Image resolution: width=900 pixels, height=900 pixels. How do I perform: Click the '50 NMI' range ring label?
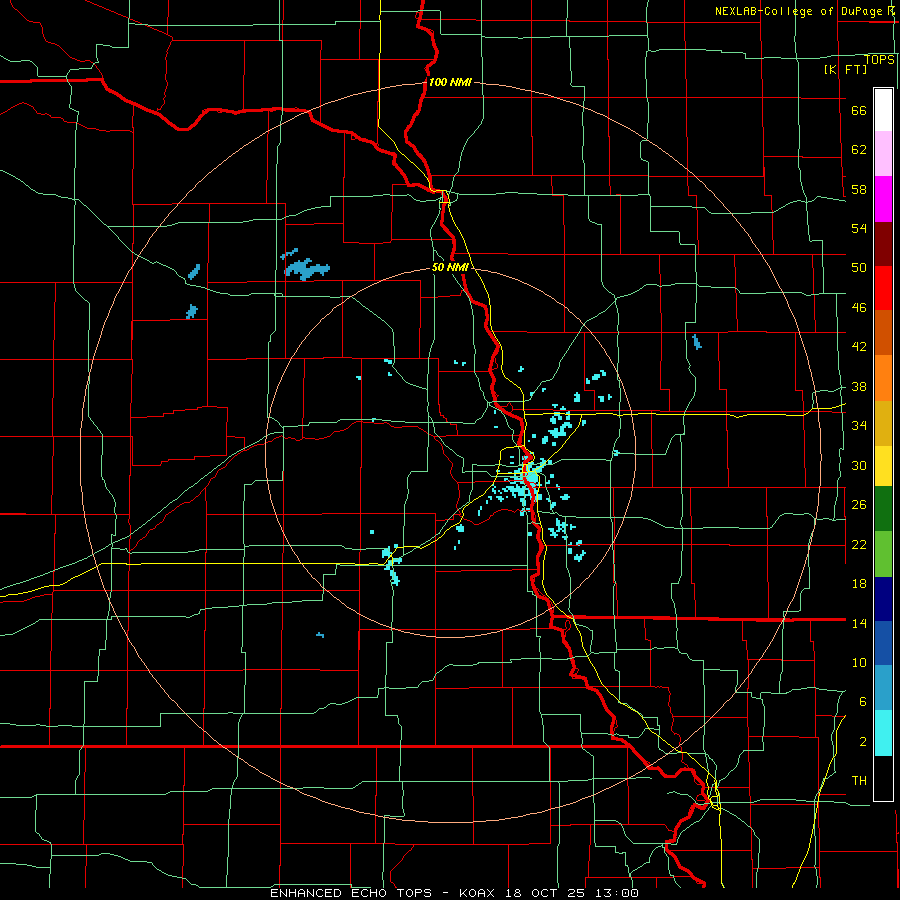tap(450, 267)
